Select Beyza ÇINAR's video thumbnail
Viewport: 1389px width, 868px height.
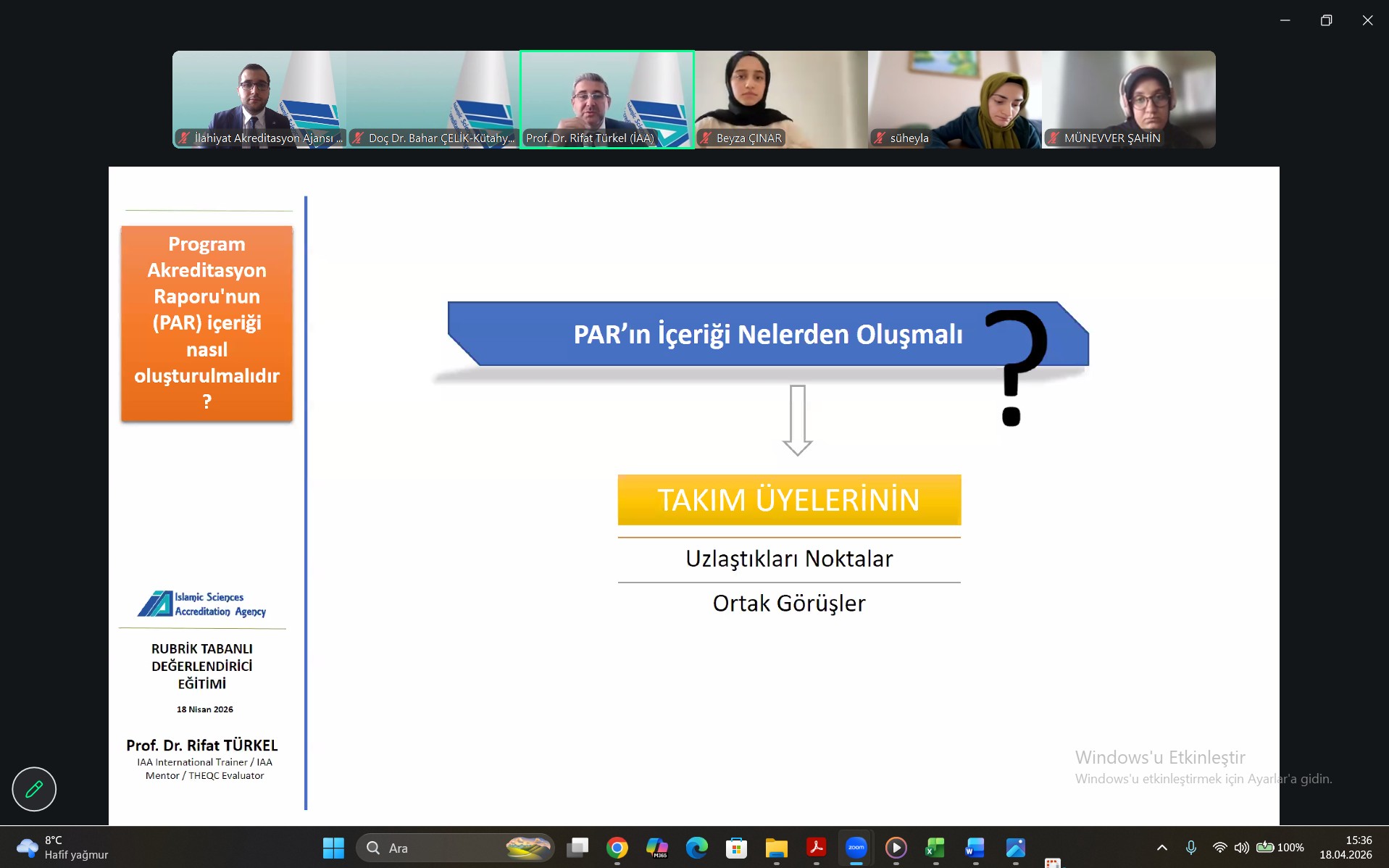781,99
